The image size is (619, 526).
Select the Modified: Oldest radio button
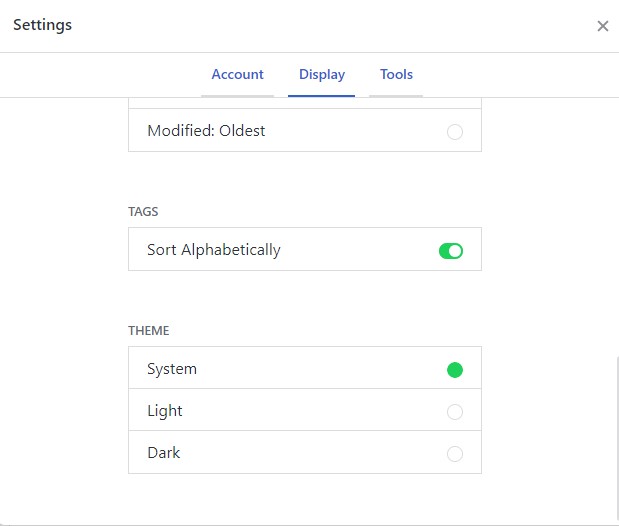click(455, 131)
